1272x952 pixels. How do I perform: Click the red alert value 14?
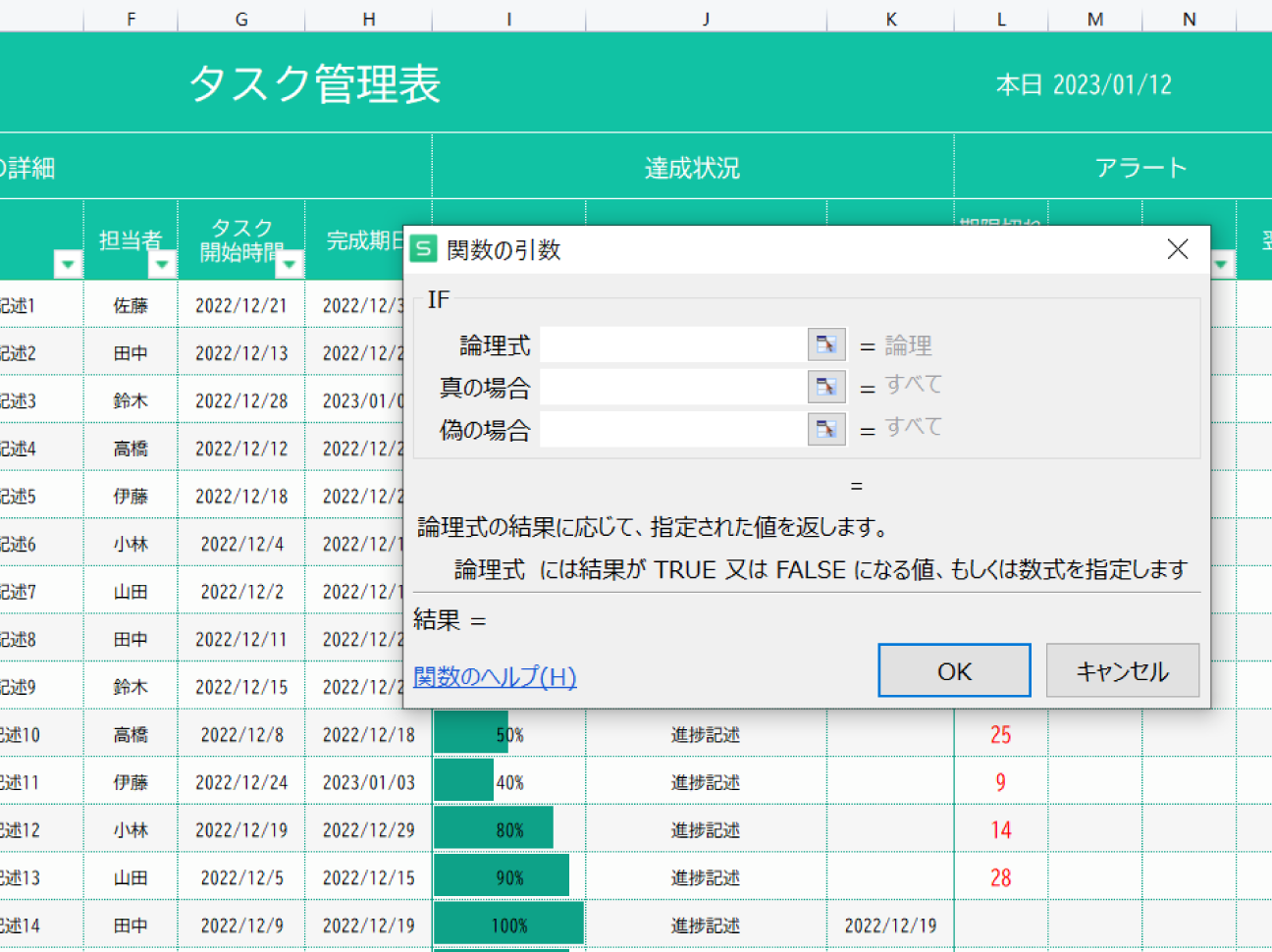[1001, 829]
